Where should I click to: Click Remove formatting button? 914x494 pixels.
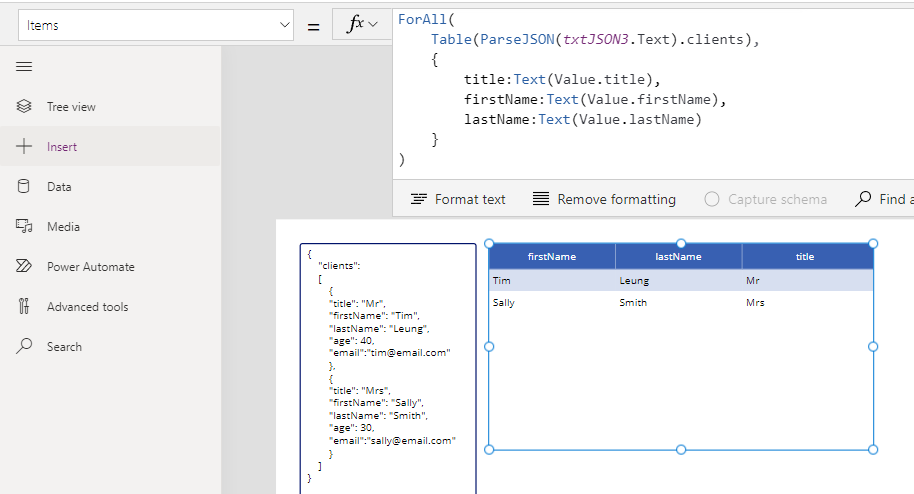click(604, 199)
